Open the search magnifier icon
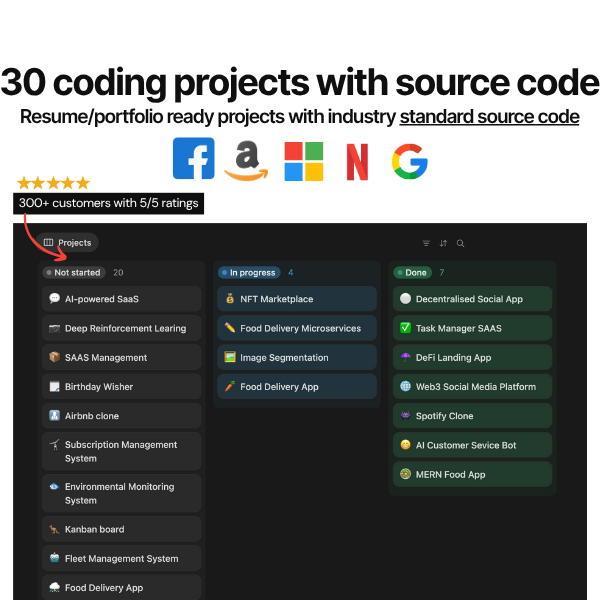 (460, 243)
